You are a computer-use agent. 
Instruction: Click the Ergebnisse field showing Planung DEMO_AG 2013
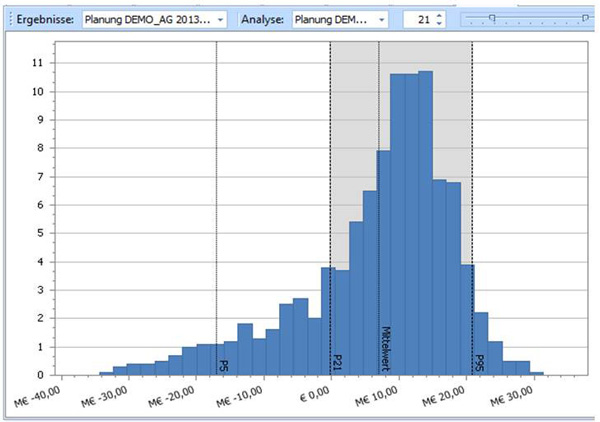(147, 19)
